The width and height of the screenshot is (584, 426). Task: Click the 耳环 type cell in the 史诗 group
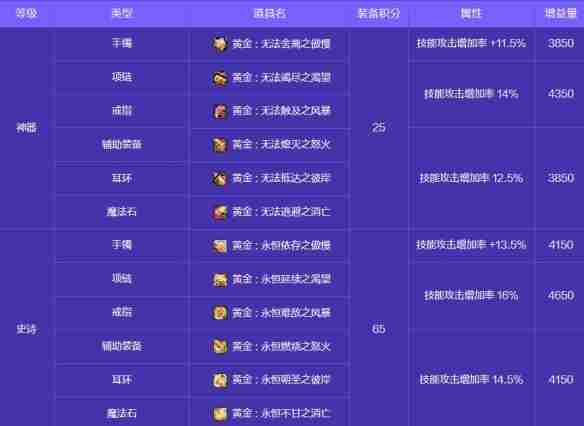pyautogui.click(x=122, y=379)
